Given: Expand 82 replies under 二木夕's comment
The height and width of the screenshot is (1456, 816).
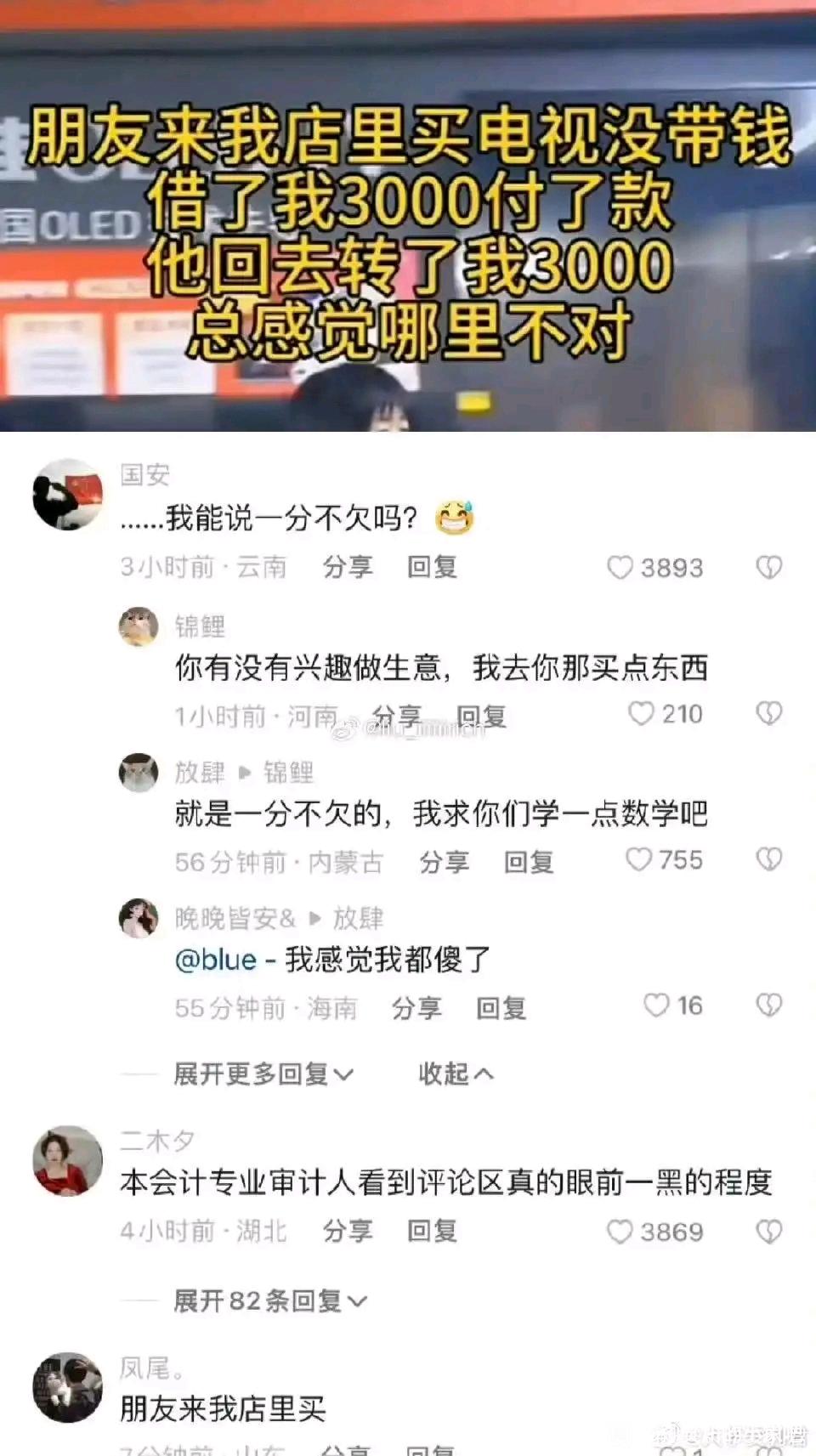Looking at the screenshot, I should click(x=270, y=1300).
